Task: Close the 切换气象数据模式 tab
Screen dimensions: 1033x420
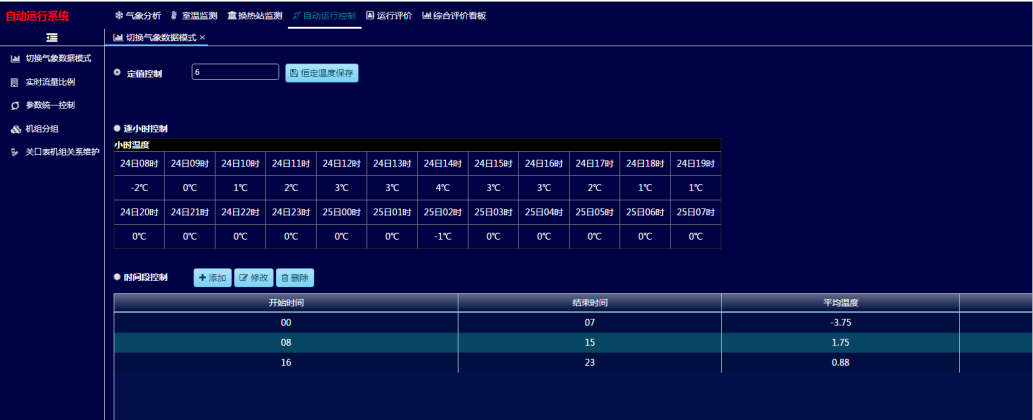Action: pos(203,37)
